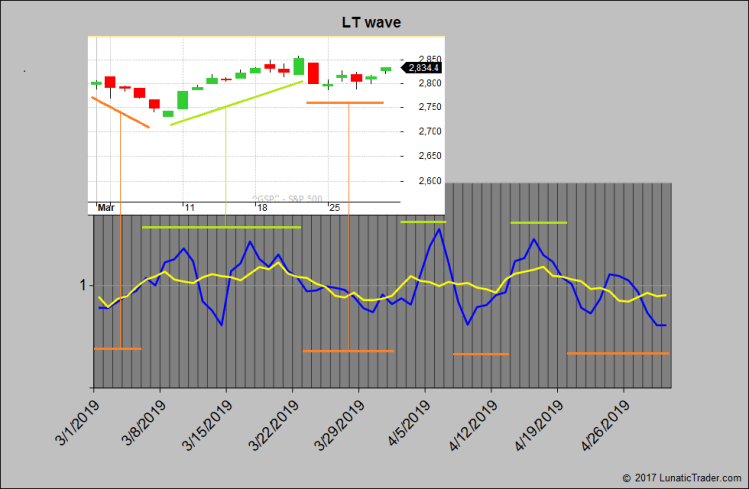Click the '18' date on inset chart

coord(260,207)
